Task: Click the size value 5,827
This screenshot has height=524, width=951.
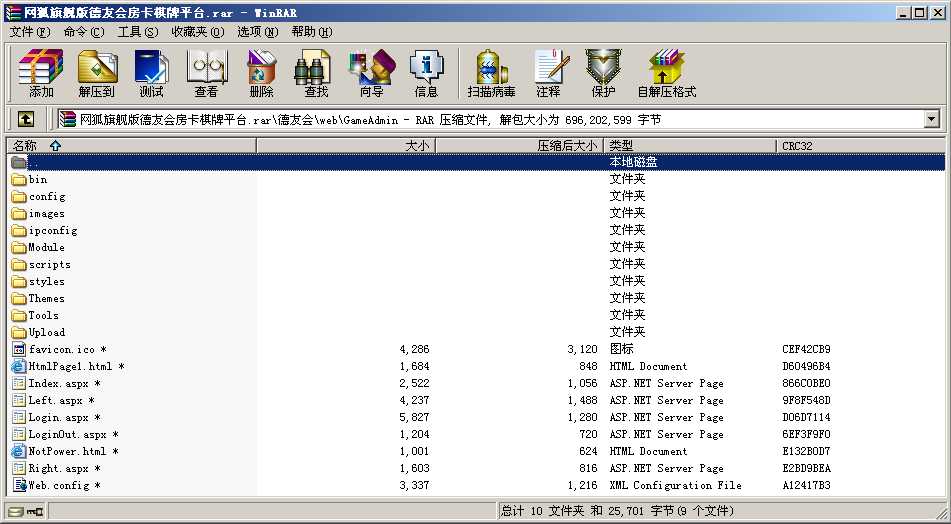Action: click(414, 417)
